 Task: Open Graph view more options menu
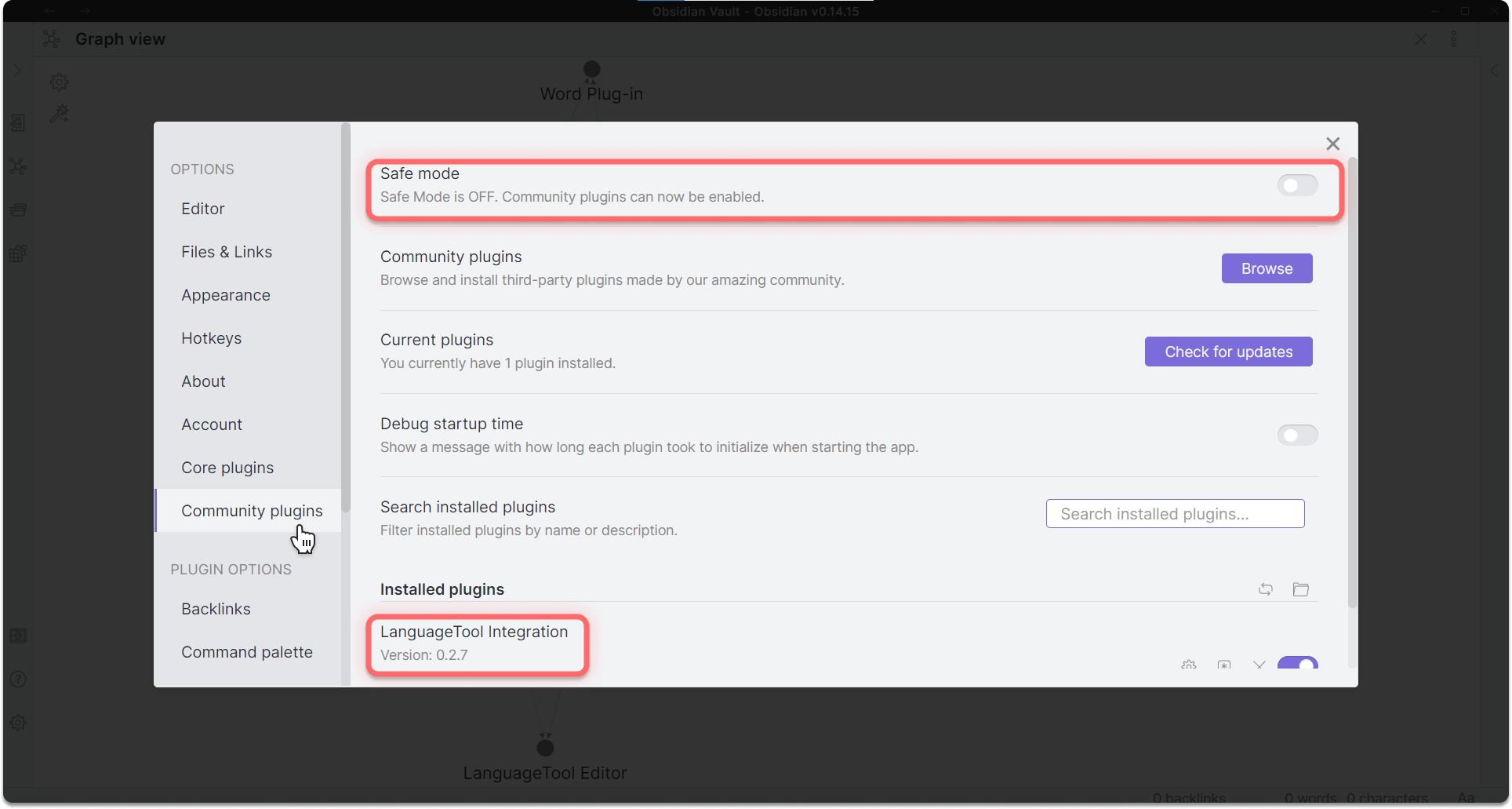click(x=1454, y=39)
